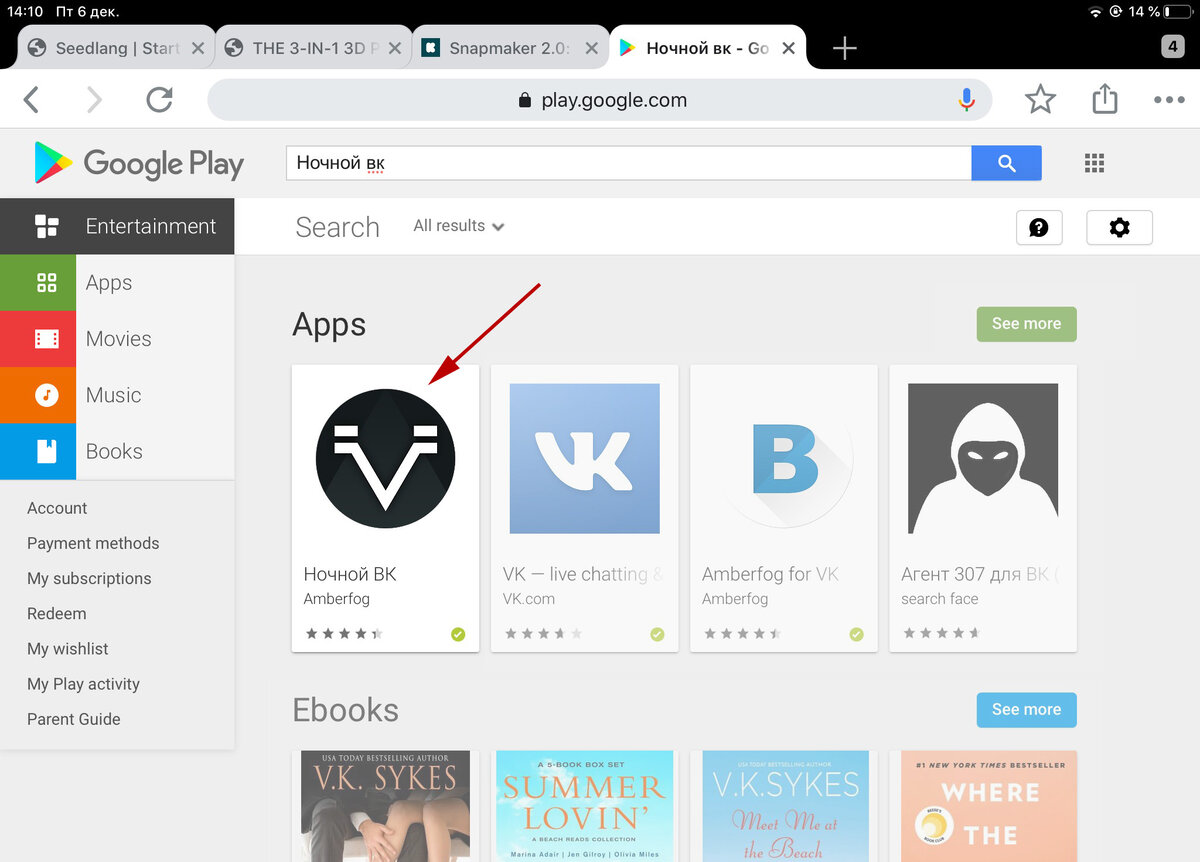
Task: Click the Redeem link
Action: (x=57, y=613)
